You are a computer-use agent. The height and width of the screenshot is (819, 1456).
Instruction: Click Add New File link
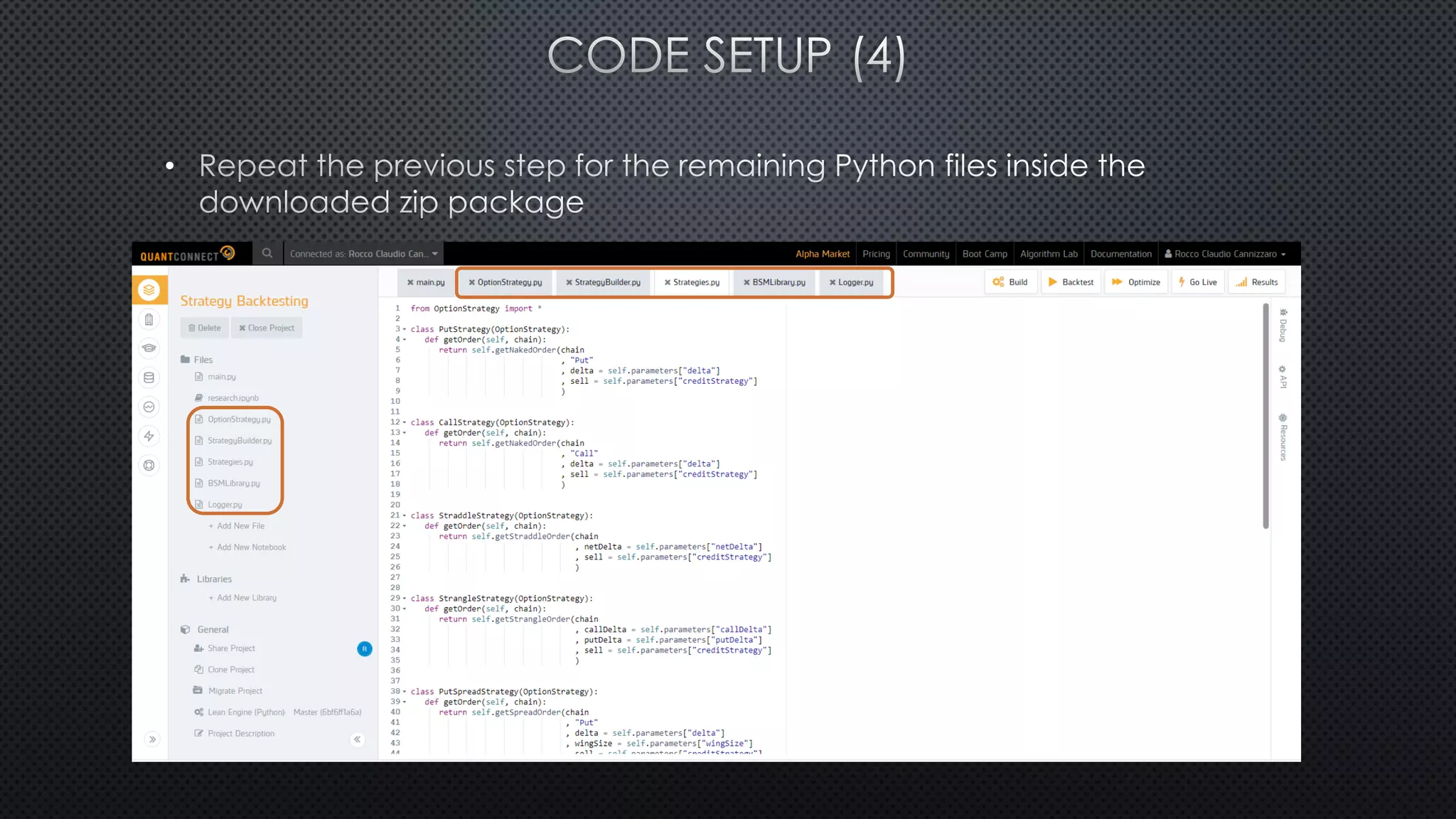click(240, 526)
